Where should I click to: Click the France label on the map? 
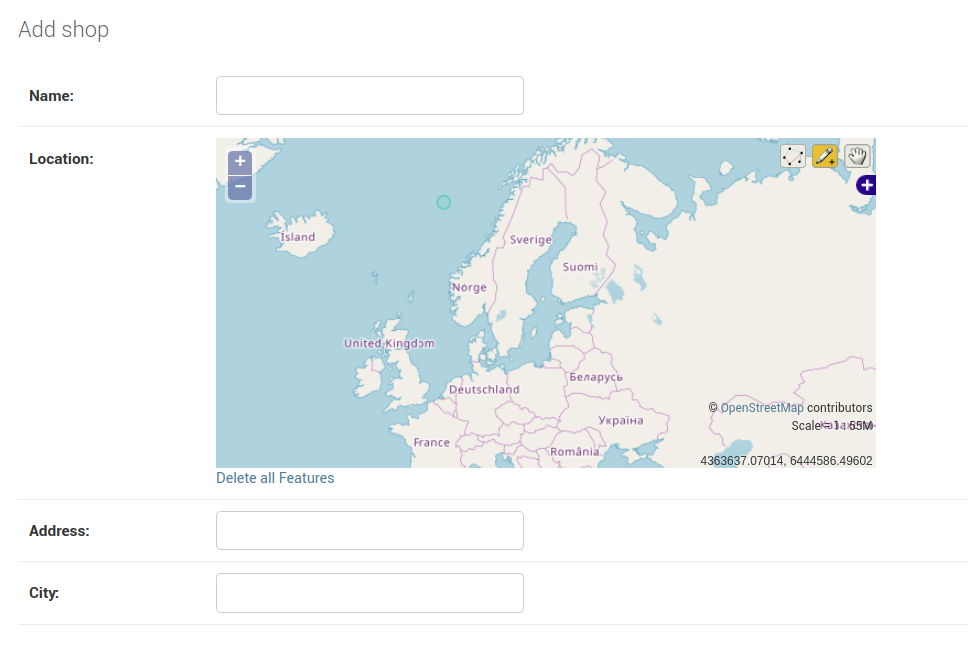point(432,442)
